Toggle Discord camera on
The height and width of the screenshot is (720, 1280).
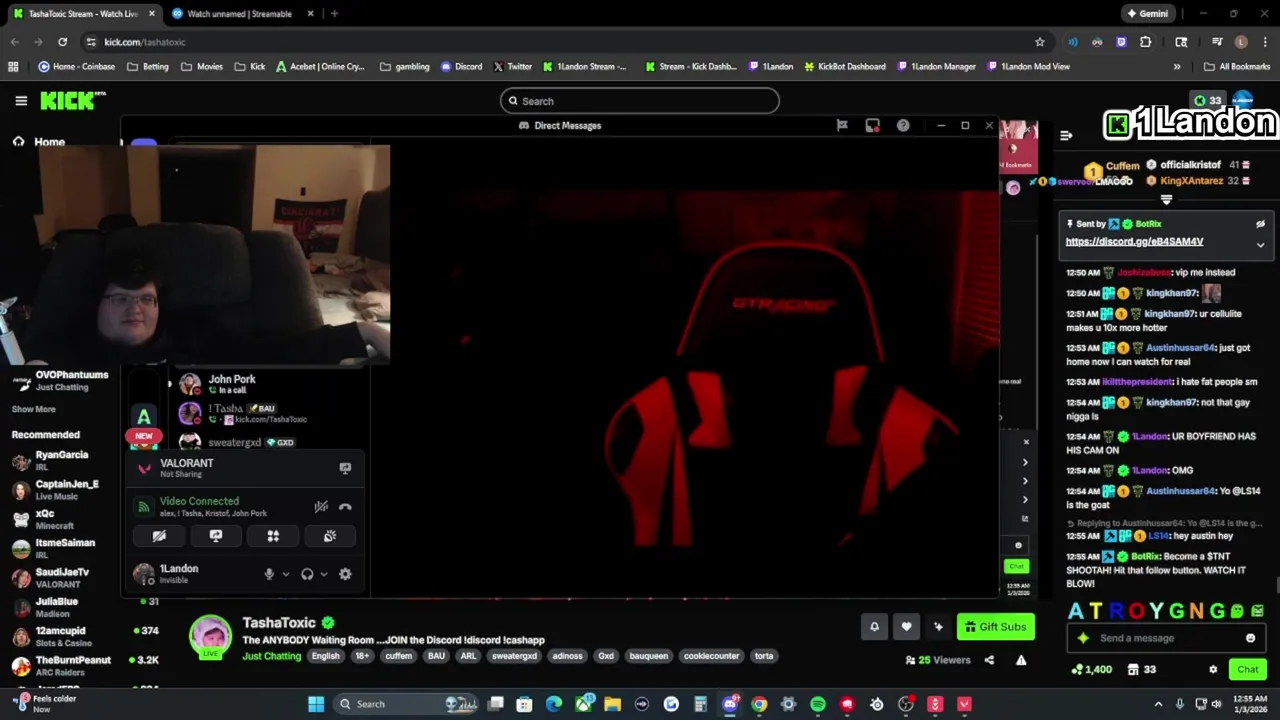point(159,536)
